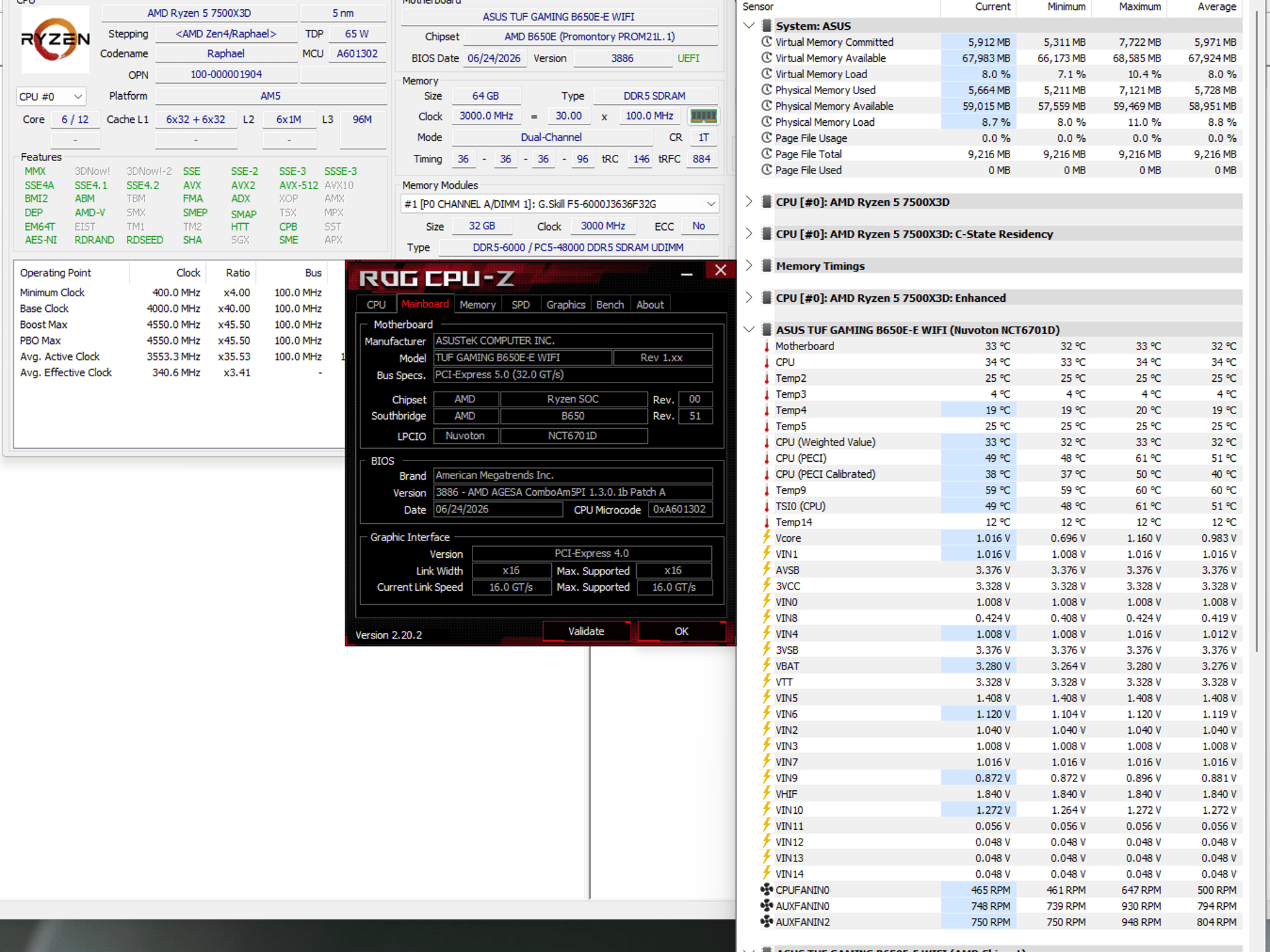Viewport: 1270px width, 952px height.
Task: Click lightning bolt icon beside Vcore
Action: click(766, 538)
